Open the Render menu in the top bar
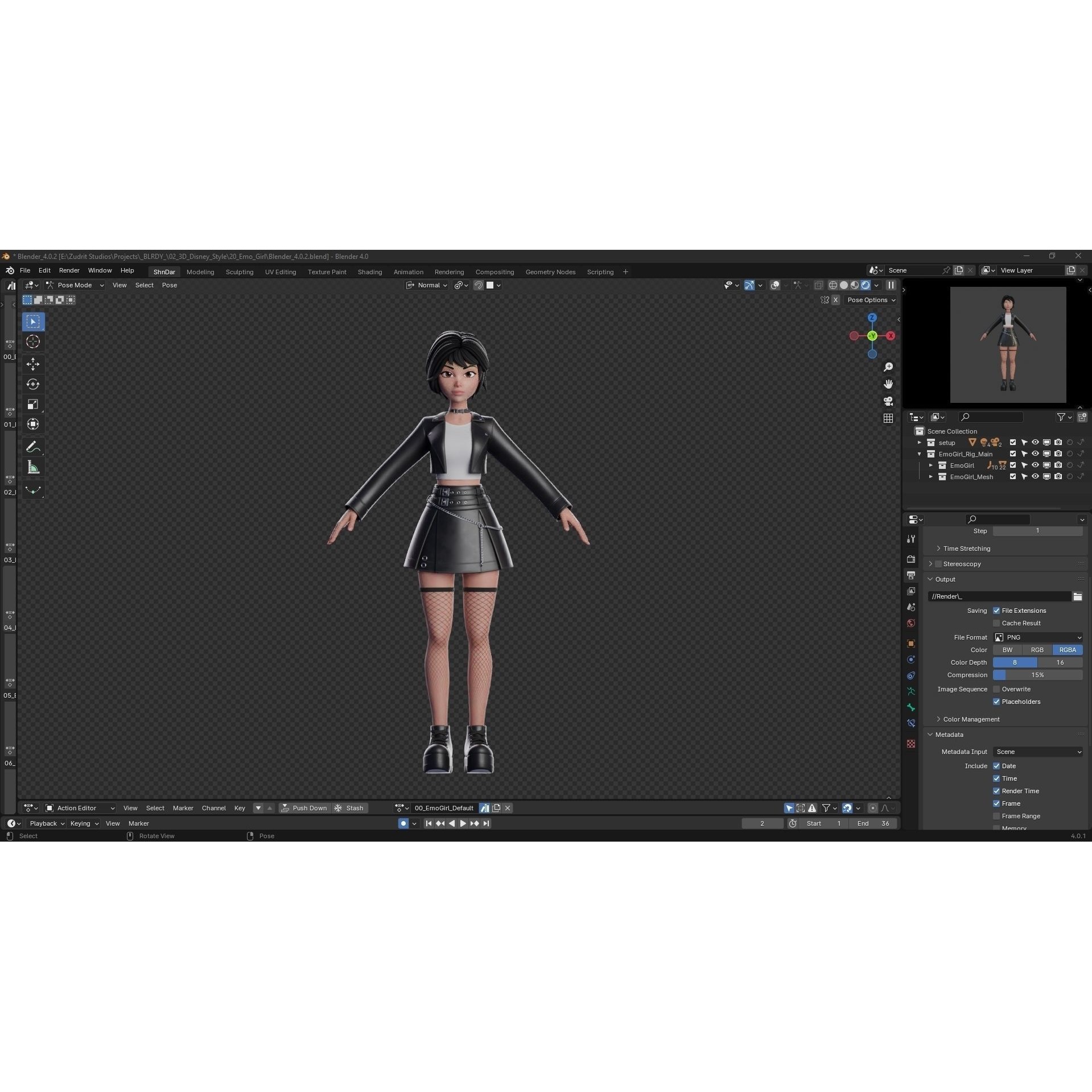The image size is (1092, 1092). [69, 270]
